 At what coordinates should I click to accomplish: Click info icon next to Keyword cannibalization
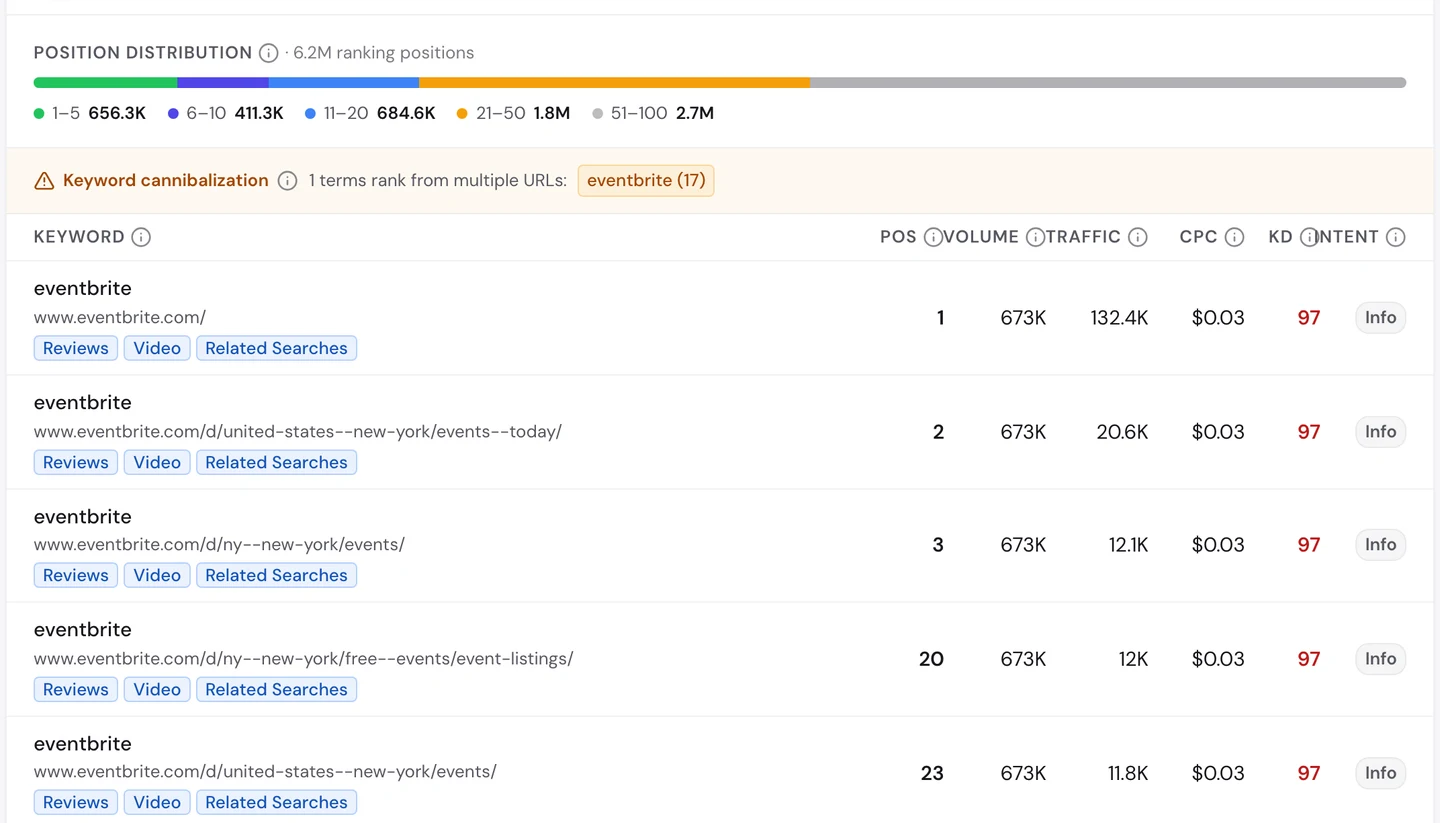[x=287, y=181]
